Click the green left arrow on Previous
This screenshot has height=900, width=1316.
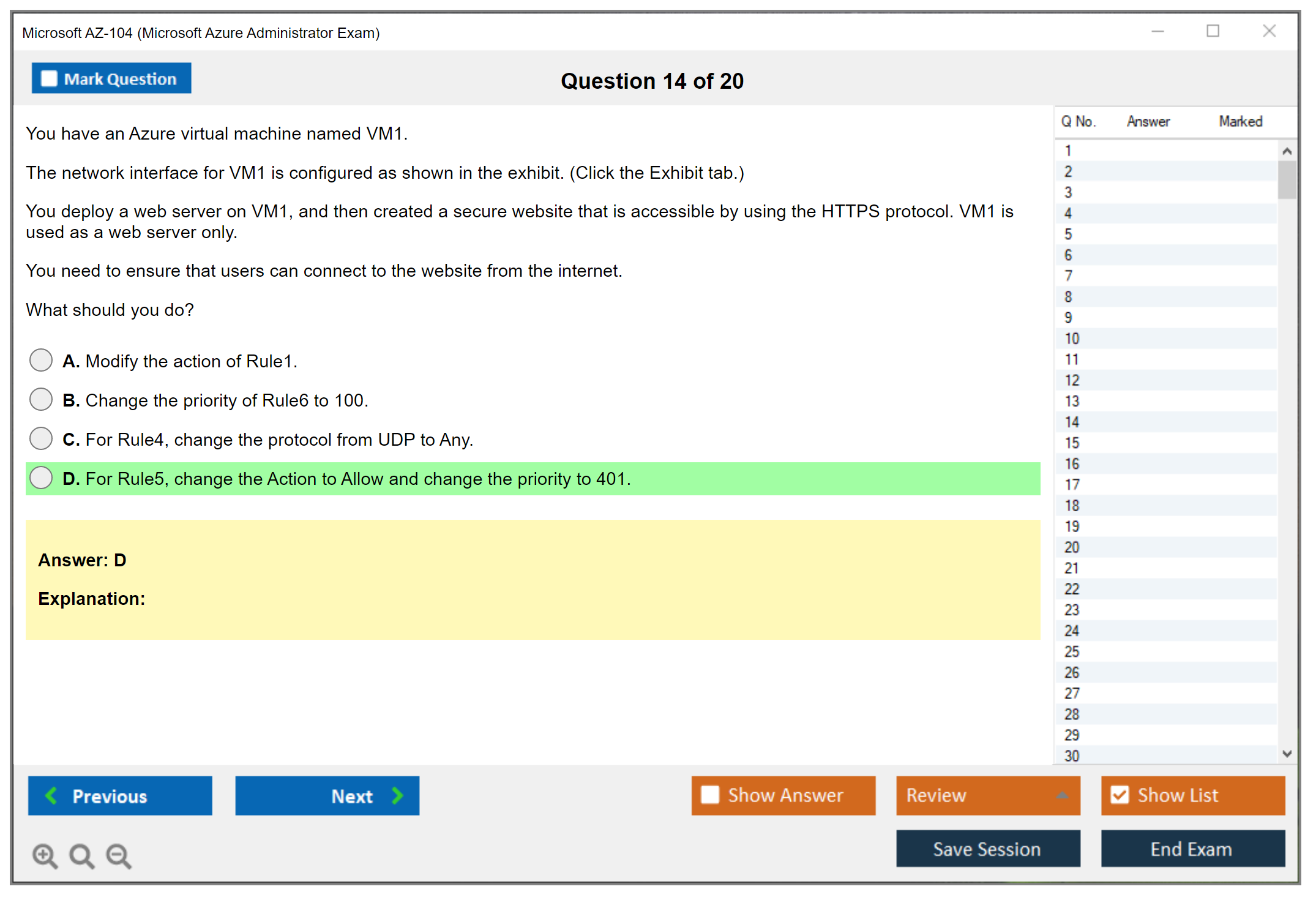[x=51, y=795]
